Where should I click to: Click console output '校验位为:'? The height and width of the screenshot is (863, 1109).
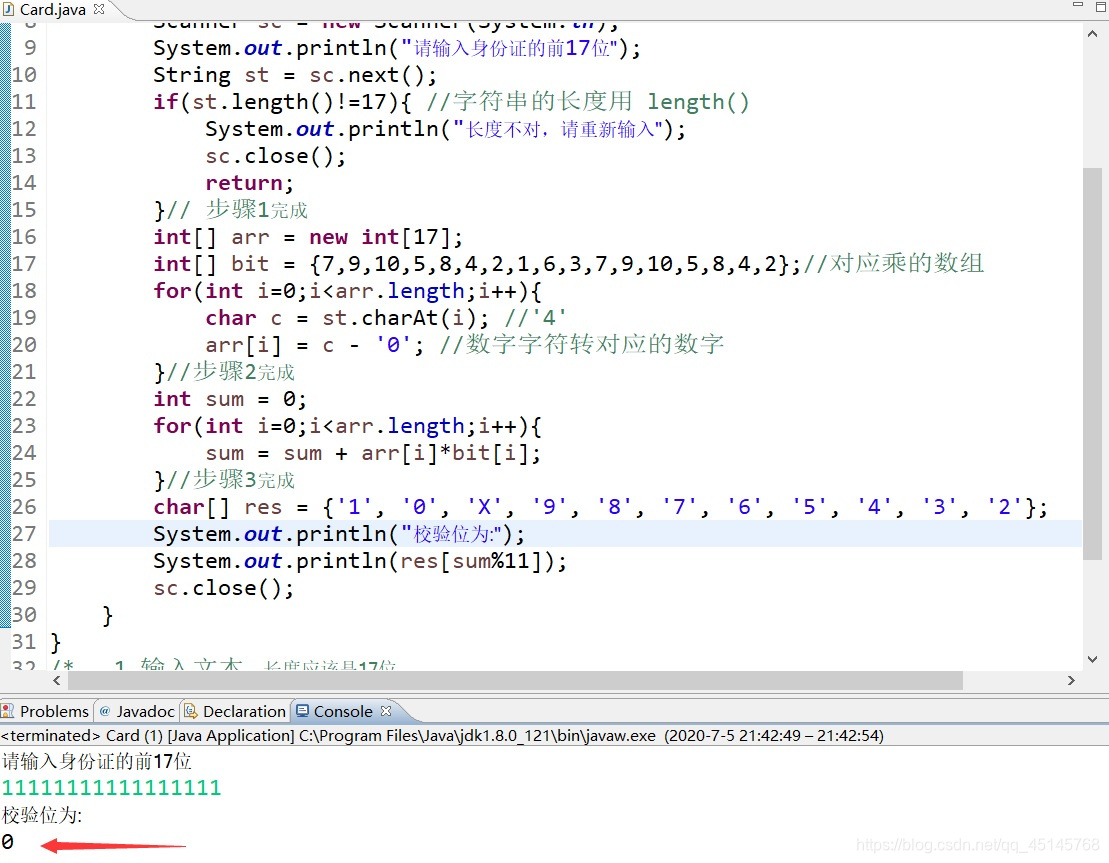42,815
